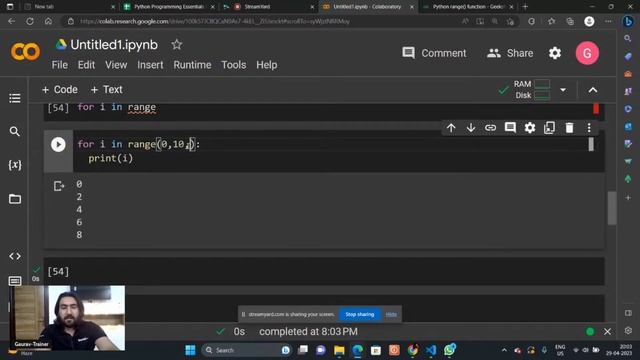Open more cell actions menu

click(x=589, y=128)
